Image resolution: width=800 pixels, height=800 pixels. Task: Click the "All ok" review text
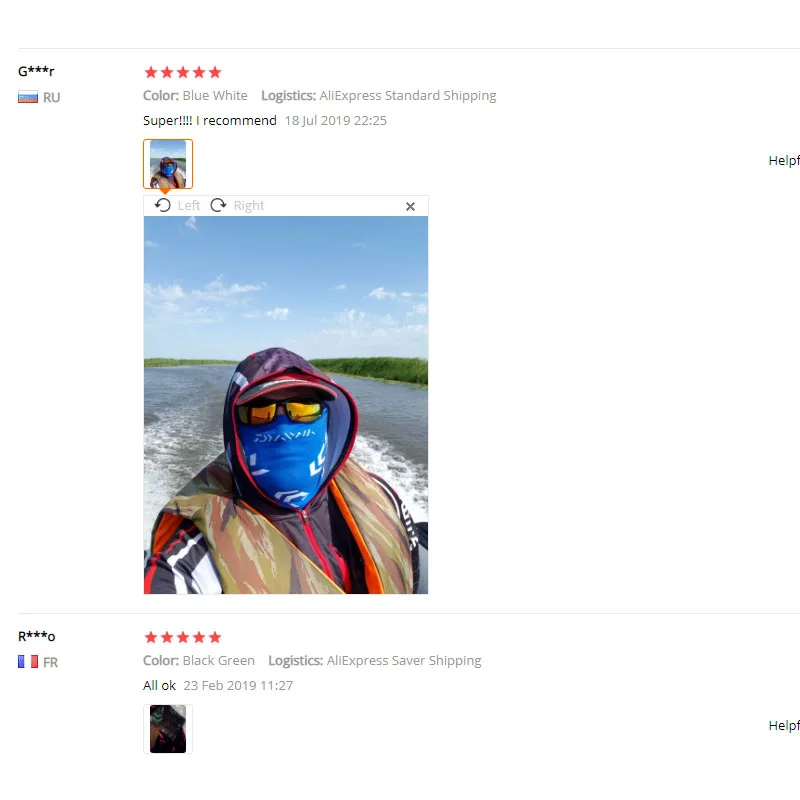pos(161,686)
